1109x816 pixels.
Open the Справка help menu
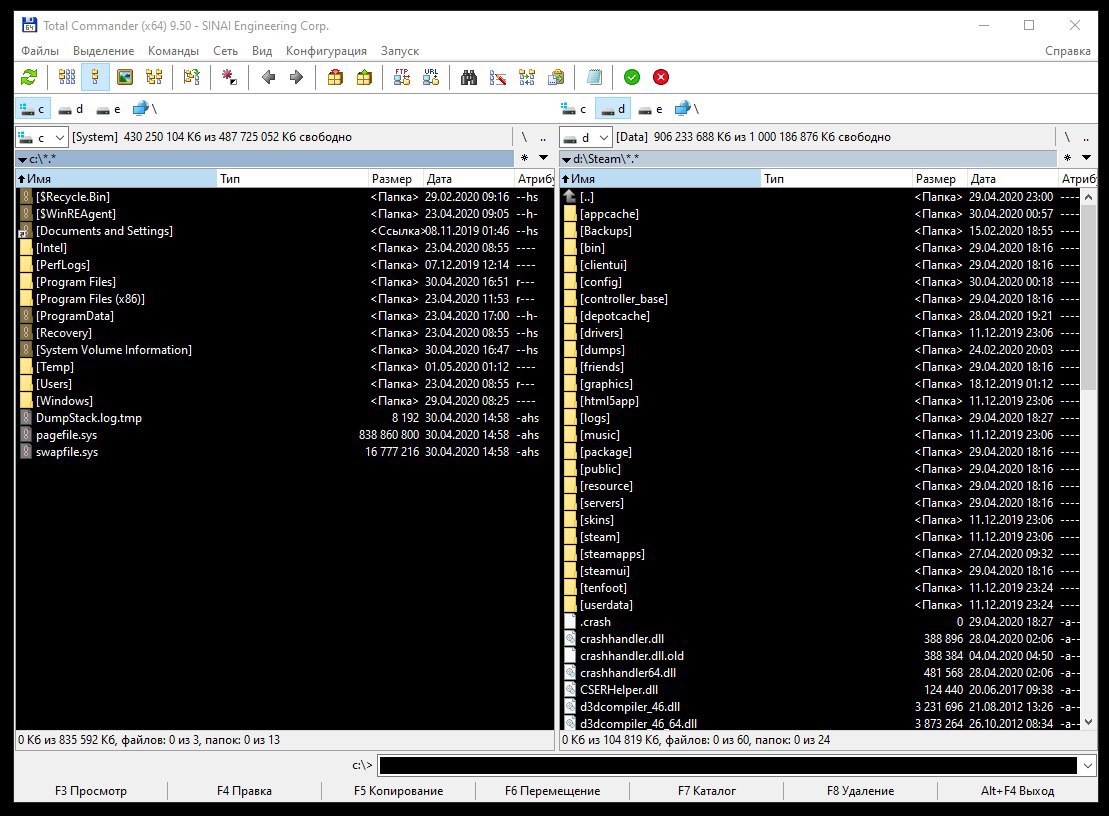(1067, 51)
